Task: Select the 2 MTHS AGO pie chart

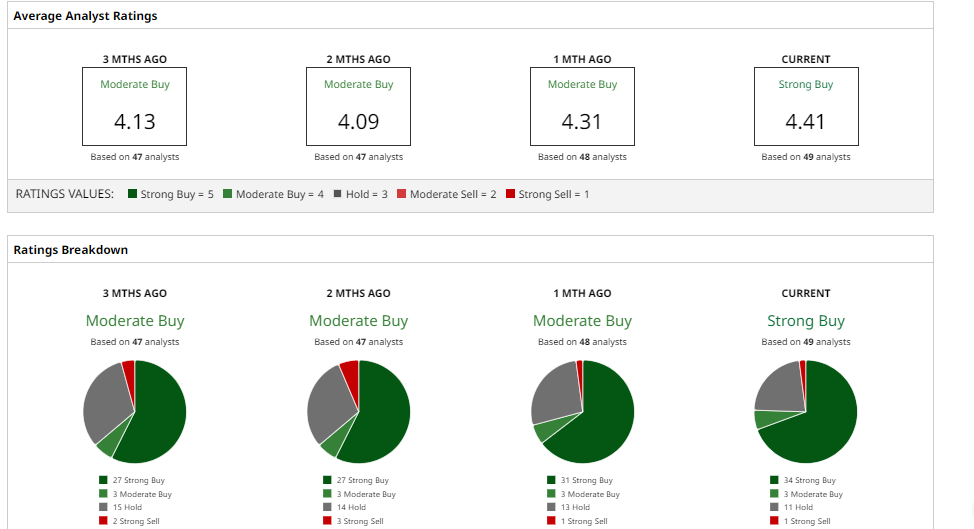Action: (358, 411)
